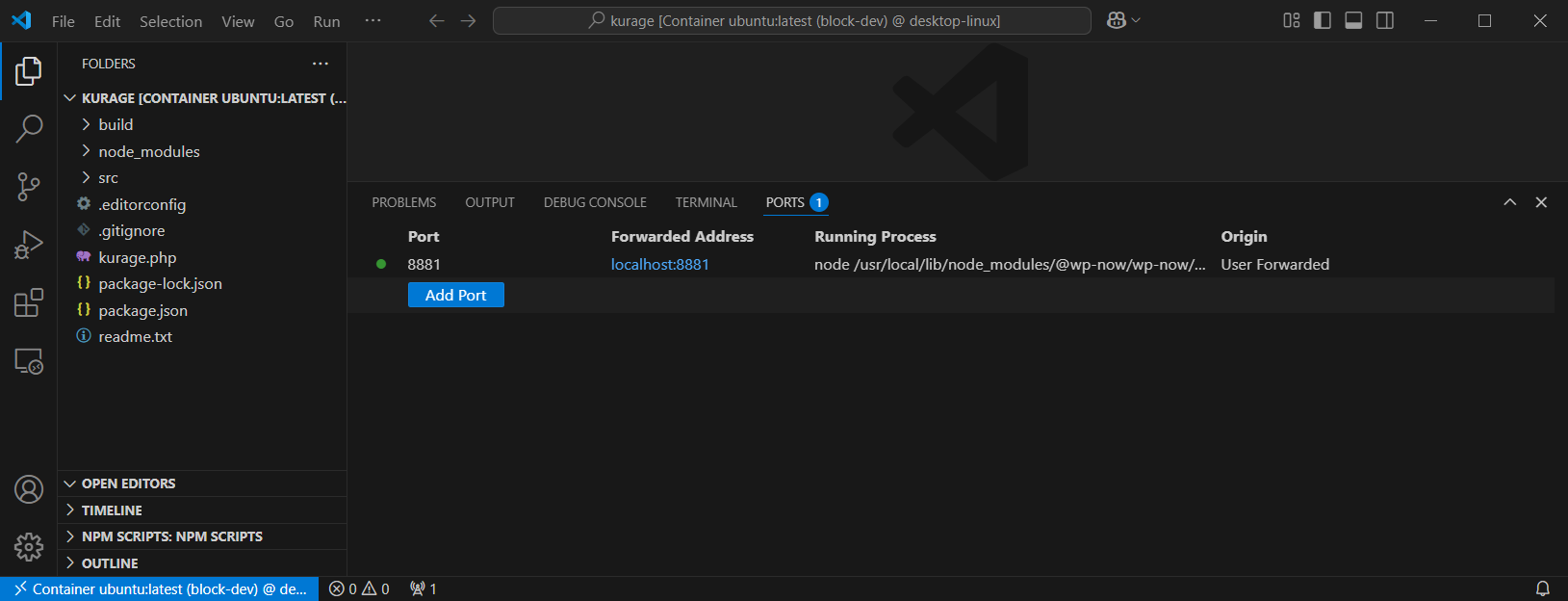
Task: Click the Add Port button
Action: (x=456, y=295)
